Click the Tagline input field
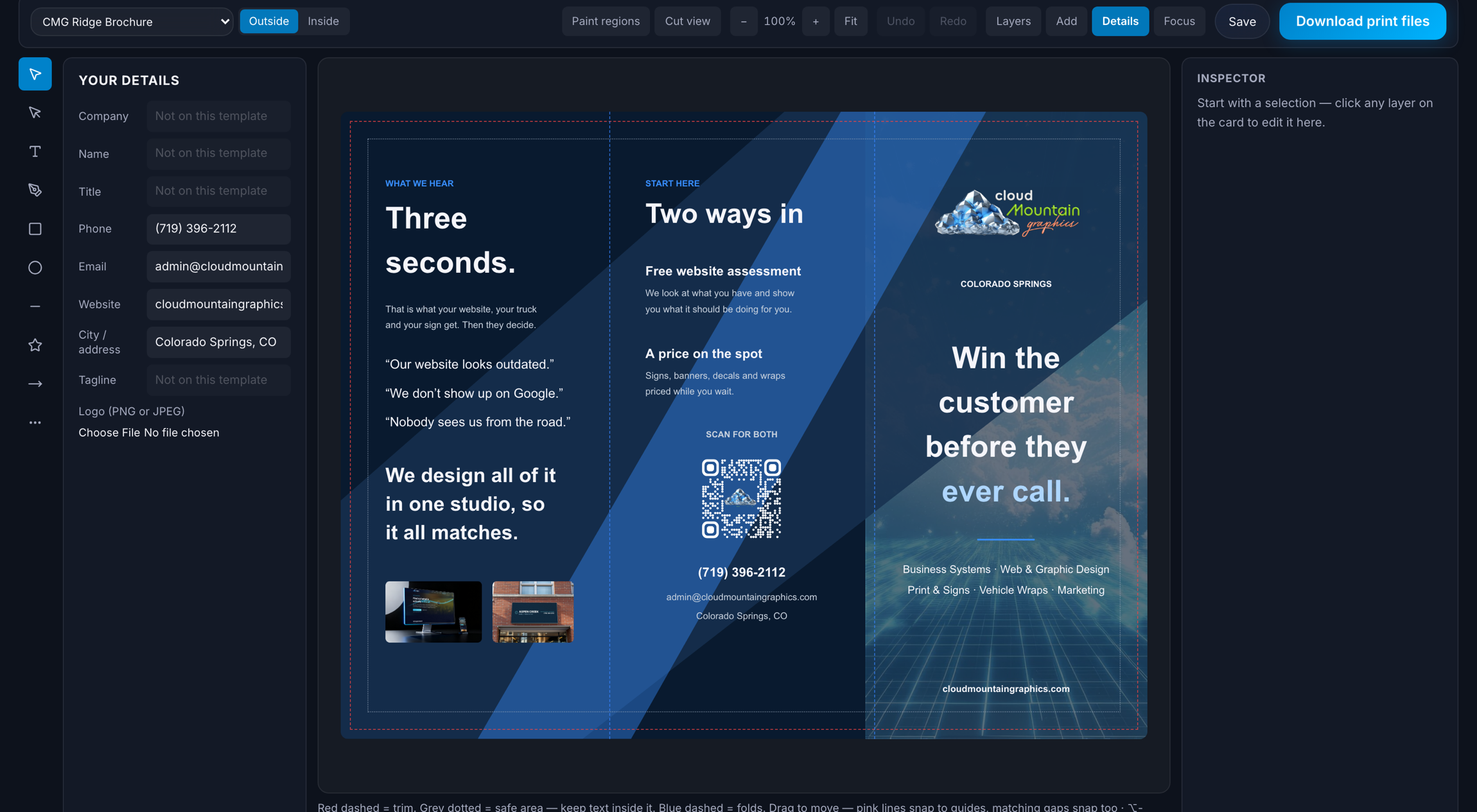This screenshot has height=812, width=1477. (218, 380)
